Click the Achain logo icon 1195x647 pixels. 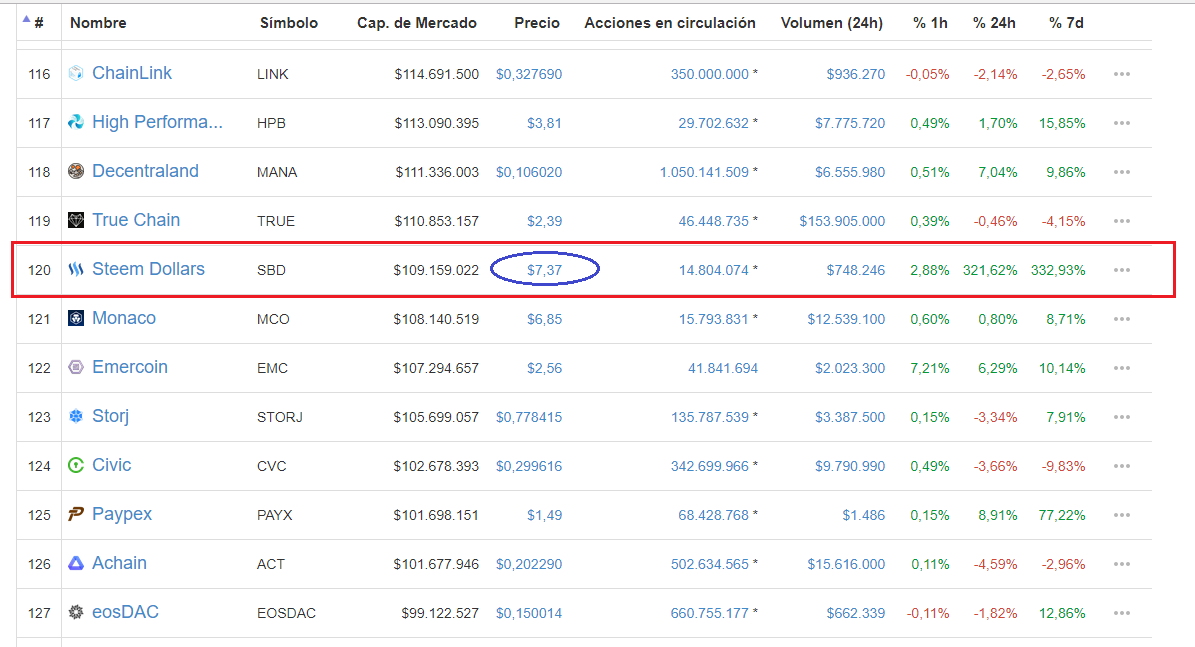tap(75, 563)
